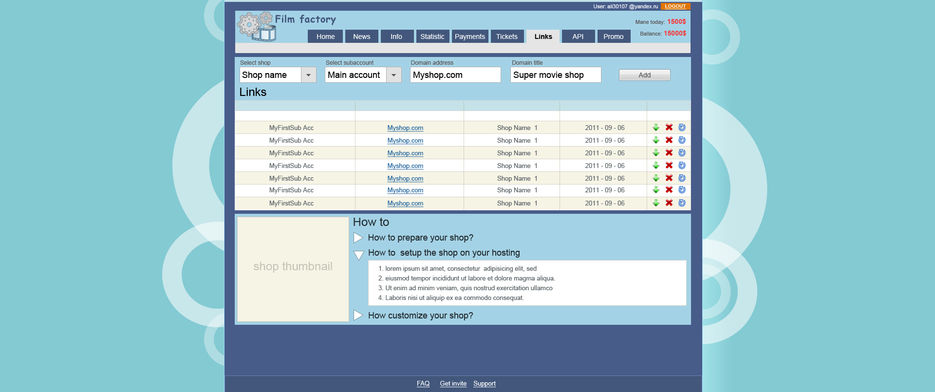Click the Add button
This screenshot has height=392, width=935.
coord(645,75)
